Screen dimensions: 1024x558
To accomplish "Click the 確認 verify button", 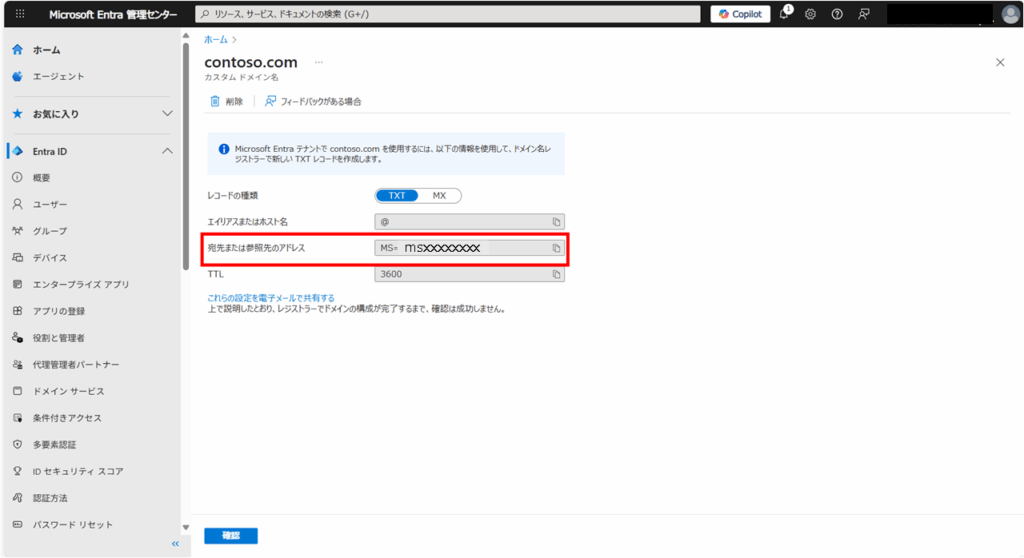I will 231,536.
